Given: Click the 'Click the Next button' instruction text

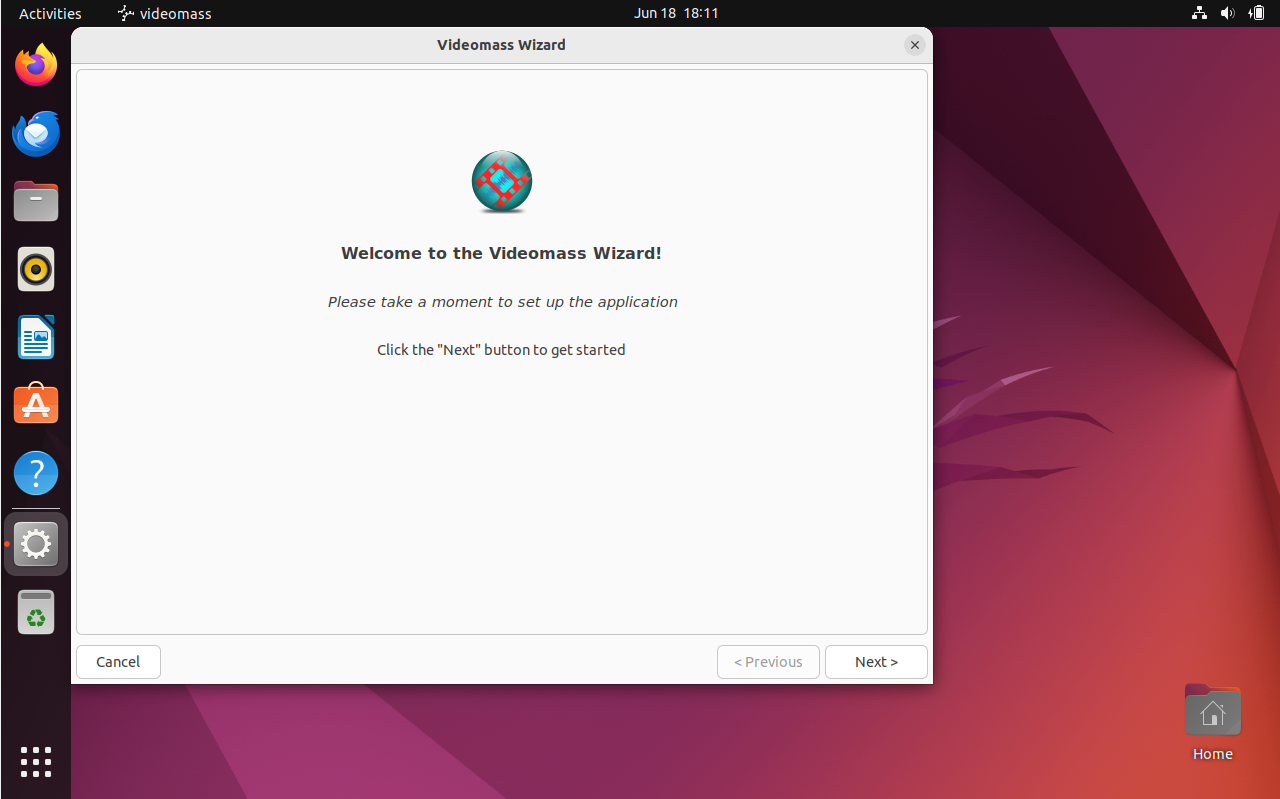Looking at the screenshot, I should [501, 350].
